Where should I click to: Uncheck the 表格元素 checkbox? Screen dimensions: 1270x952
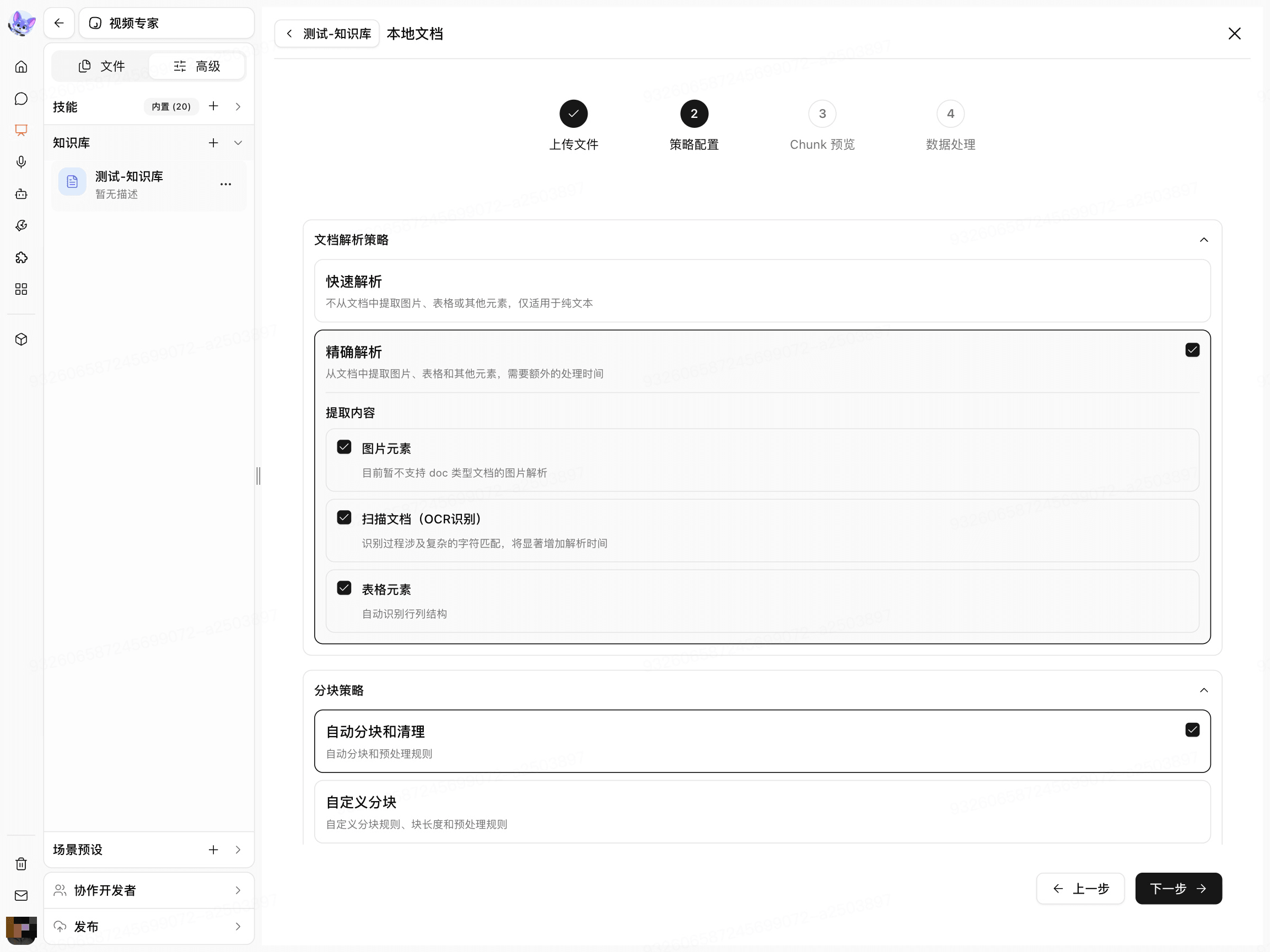344,588
